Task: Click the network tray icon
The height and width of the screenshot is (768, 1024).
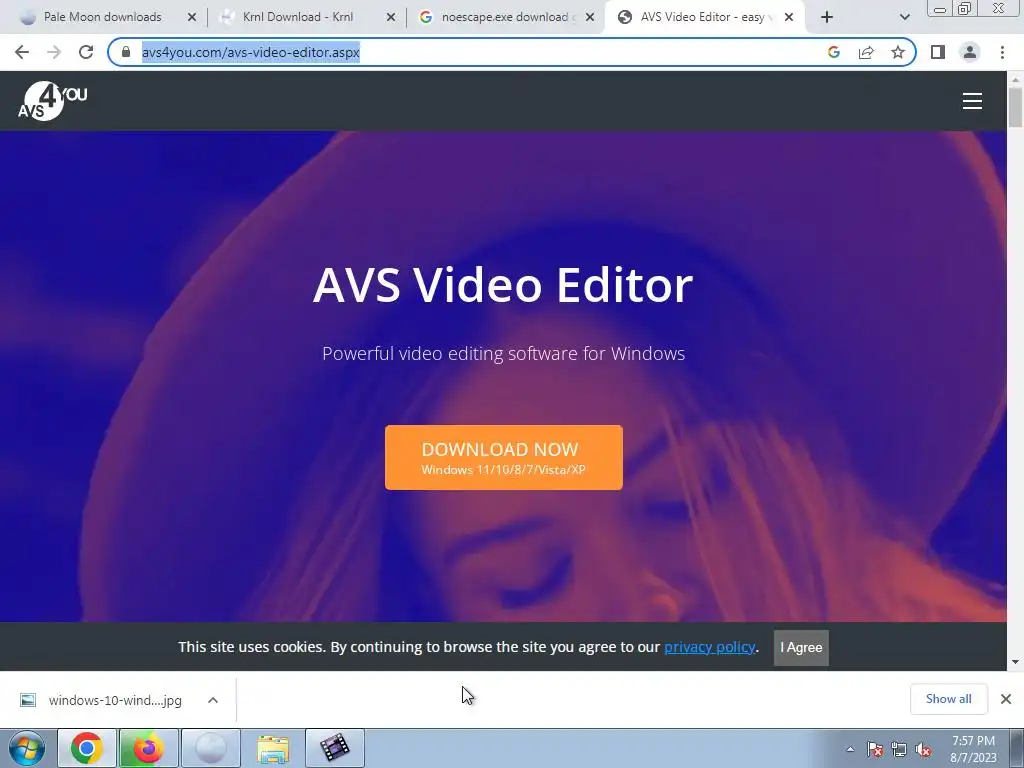Action: tap(899, 749)
